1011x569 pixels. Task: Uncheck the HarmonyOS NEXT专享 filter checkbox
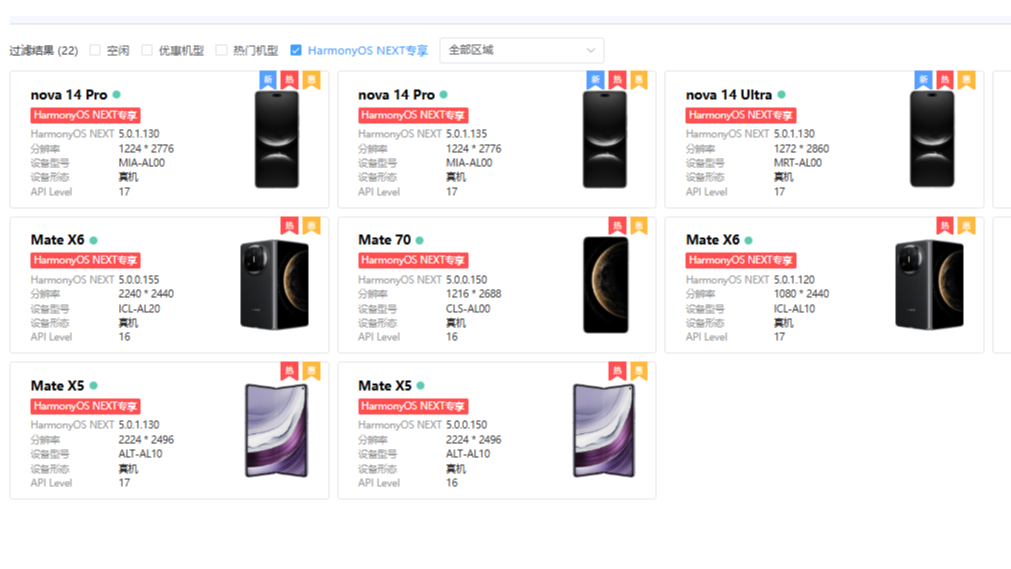(295, 50)
